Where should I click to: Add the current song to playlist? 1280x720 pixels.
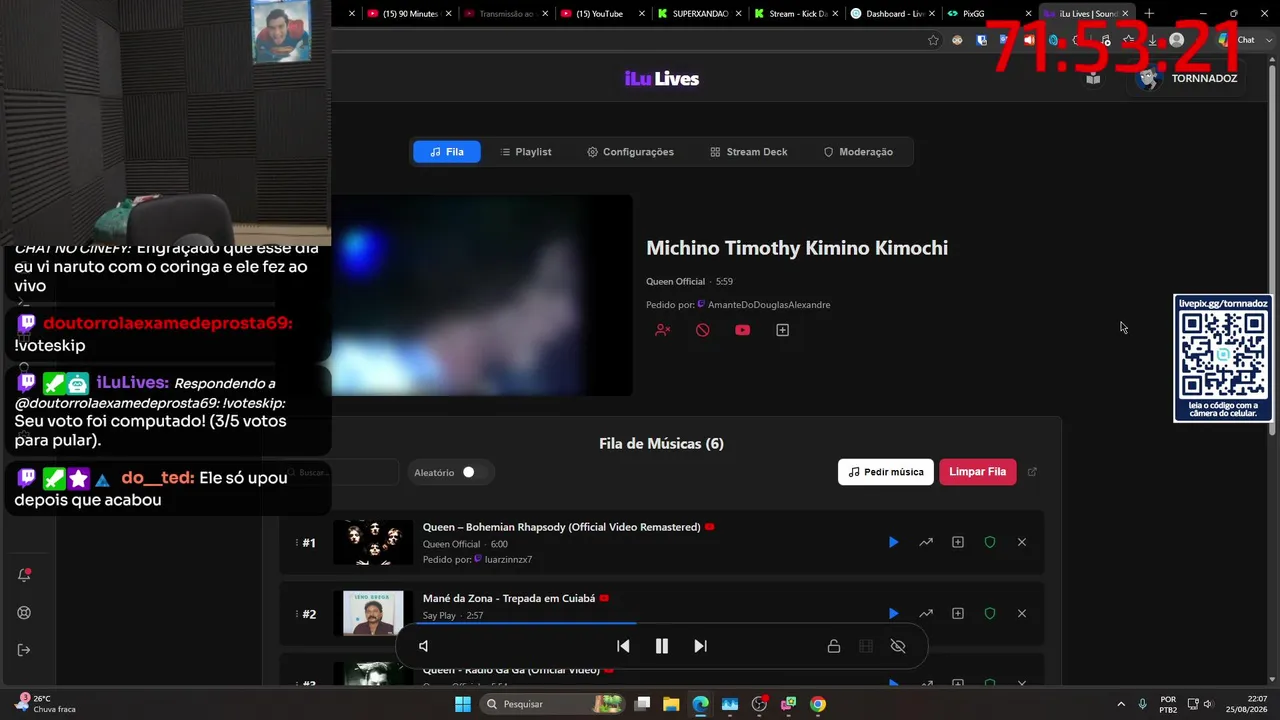click(782, 330)
